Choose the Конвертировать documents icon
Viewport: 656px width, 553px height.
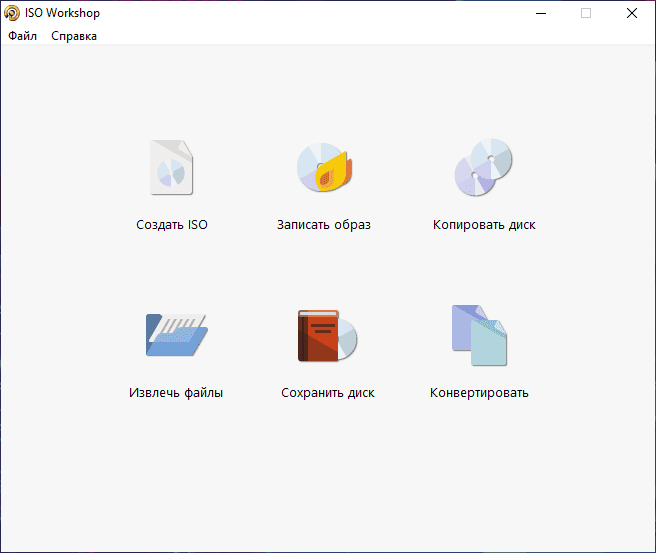tap(479, 335)
